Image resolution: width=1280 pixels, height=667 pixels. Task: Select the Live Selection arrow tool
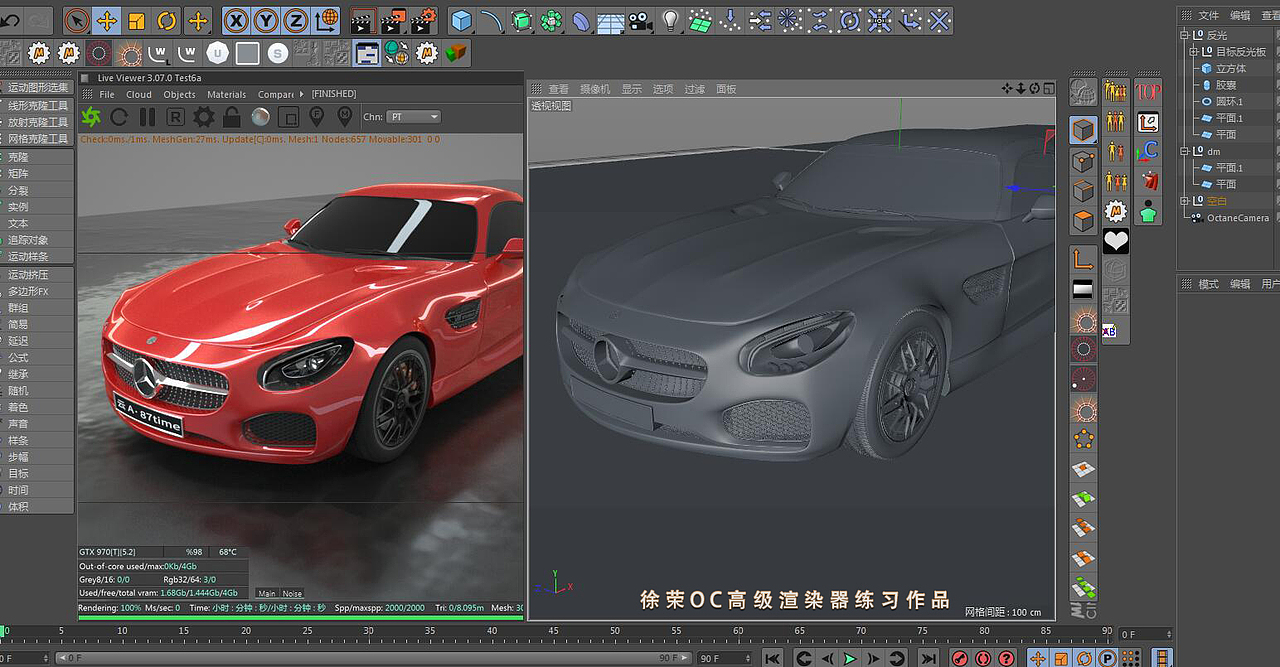click(77, 20)
